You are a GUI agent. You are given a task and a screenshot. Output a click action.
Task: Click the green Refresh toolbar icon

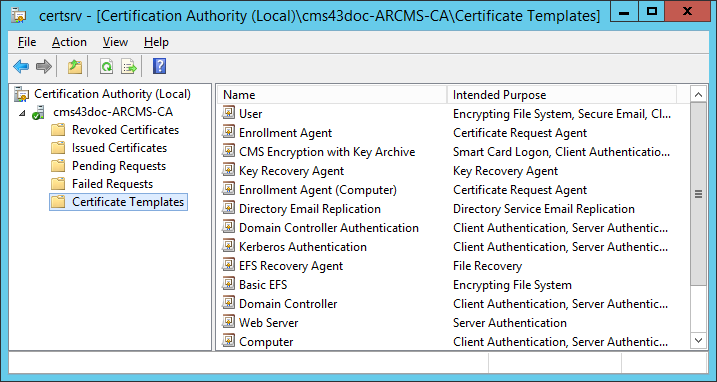tap(107, 67)
